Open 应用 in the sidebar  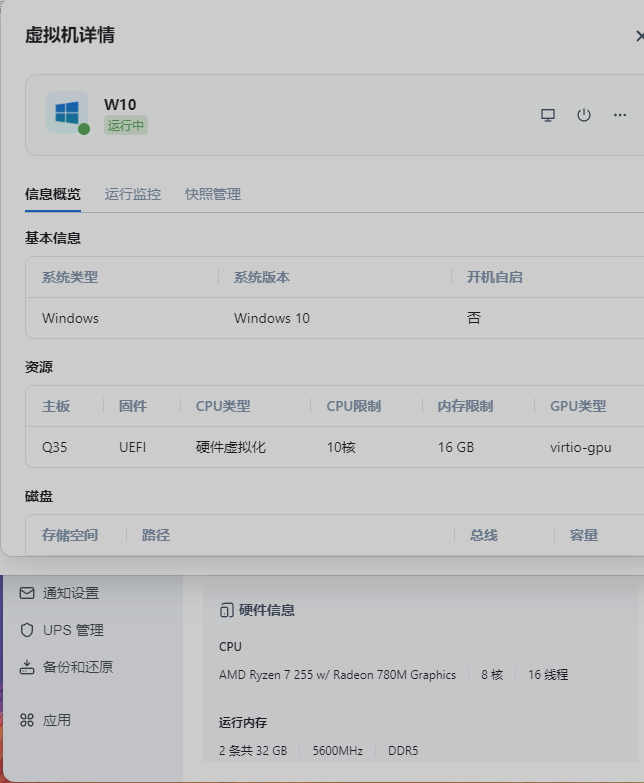(x=57, y=720)
